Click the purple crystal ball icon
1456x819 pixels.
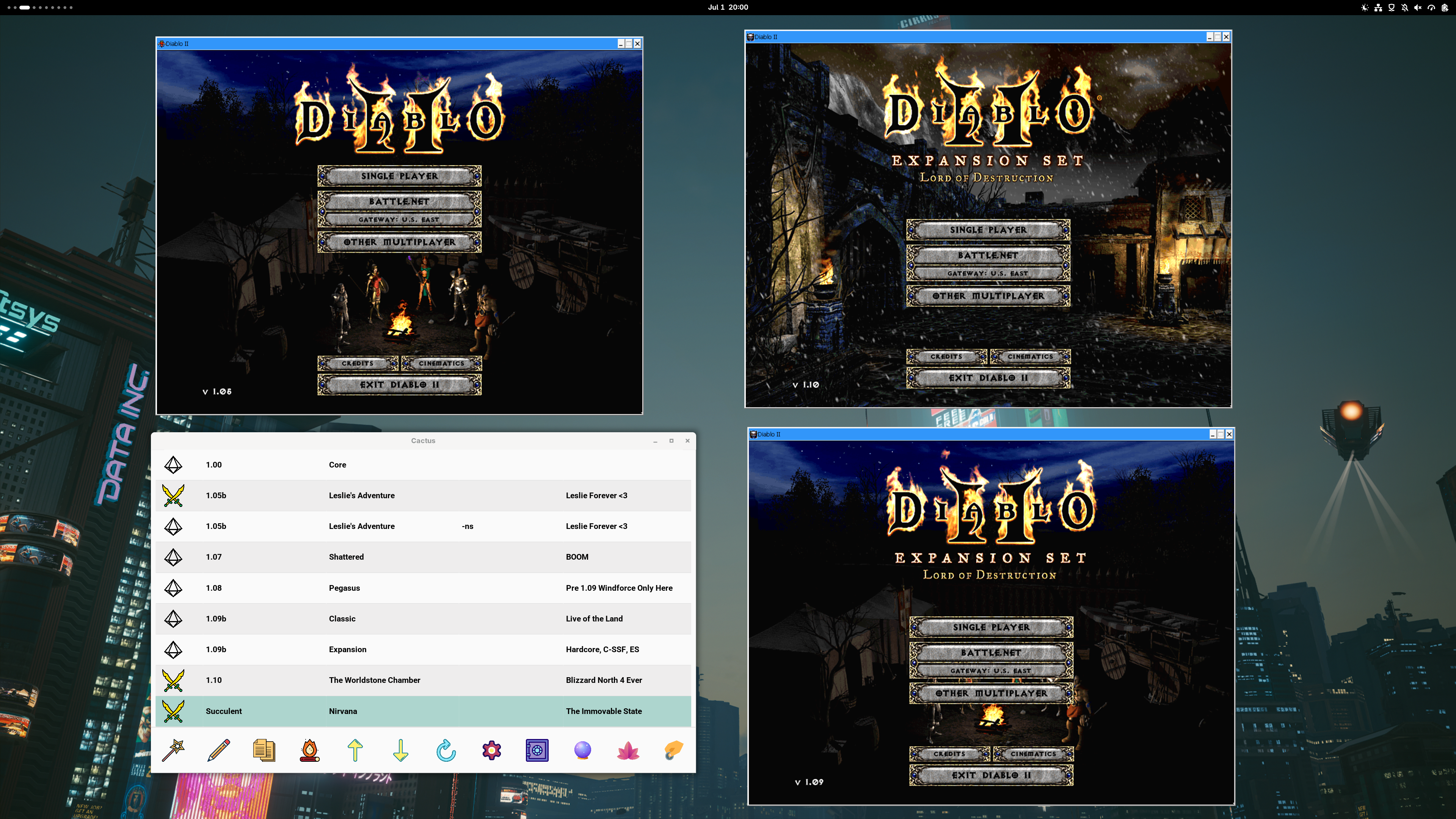(x=583, y=750)
